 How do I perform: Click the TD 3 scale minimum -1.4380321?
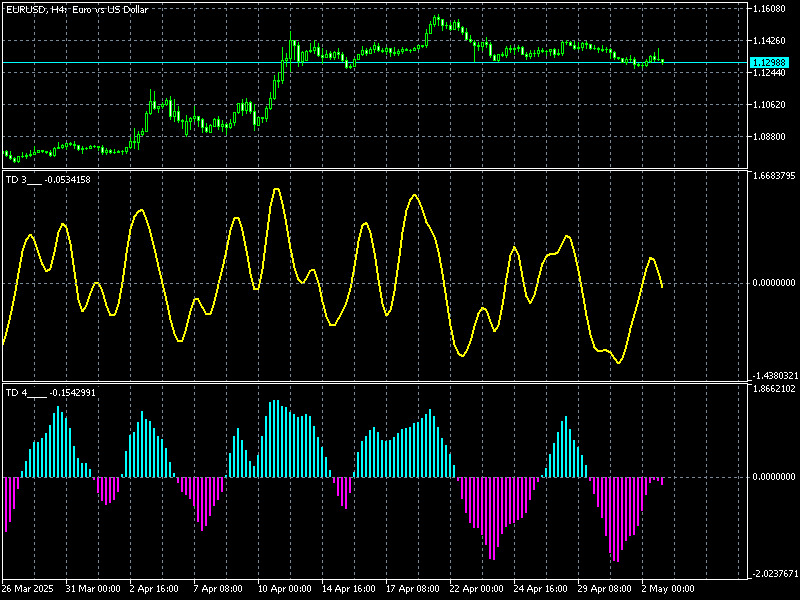tap(774, 376)
